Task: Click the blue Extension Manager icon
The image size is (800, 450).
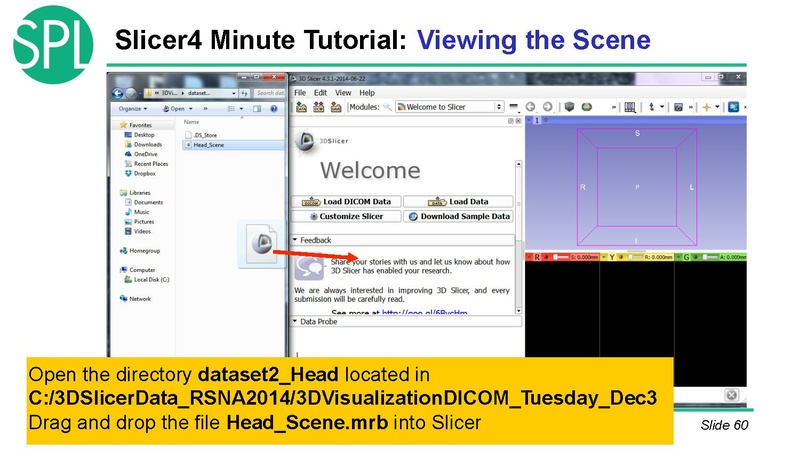Action: point(734,107)
